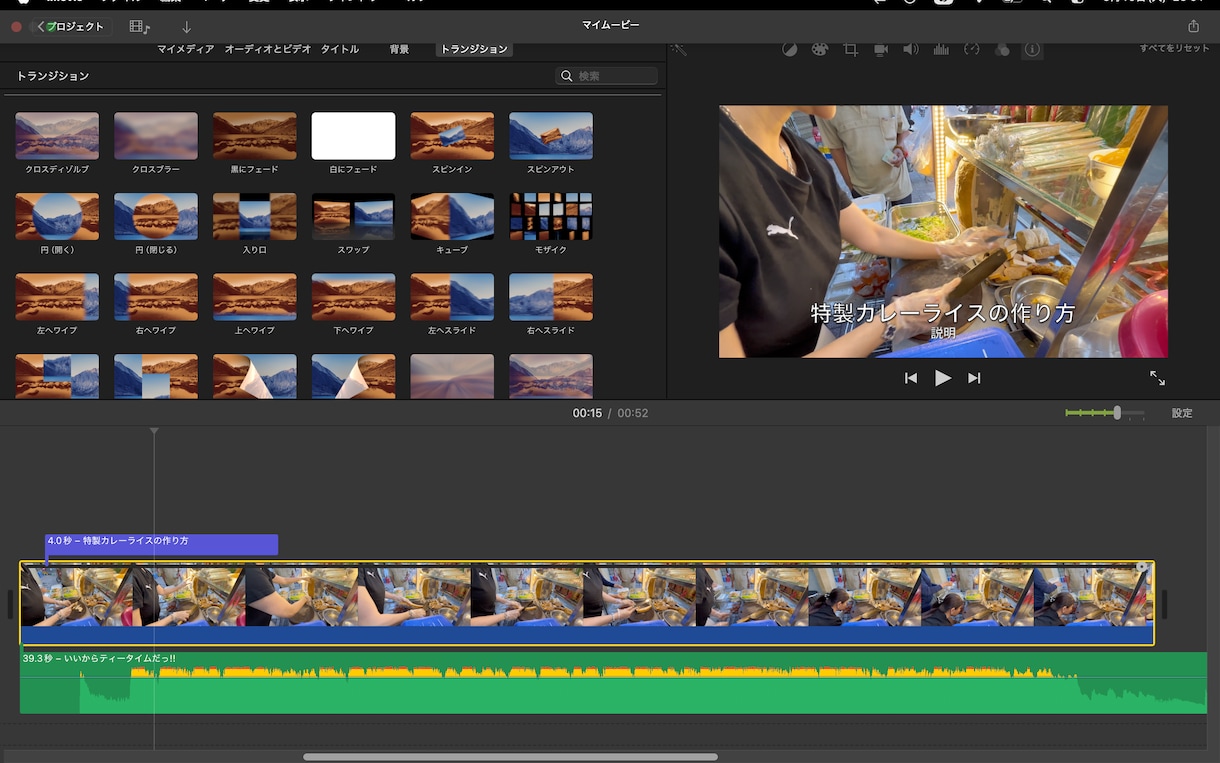
Task: Open the noise reduction equalizer icon
Action: 941,49
